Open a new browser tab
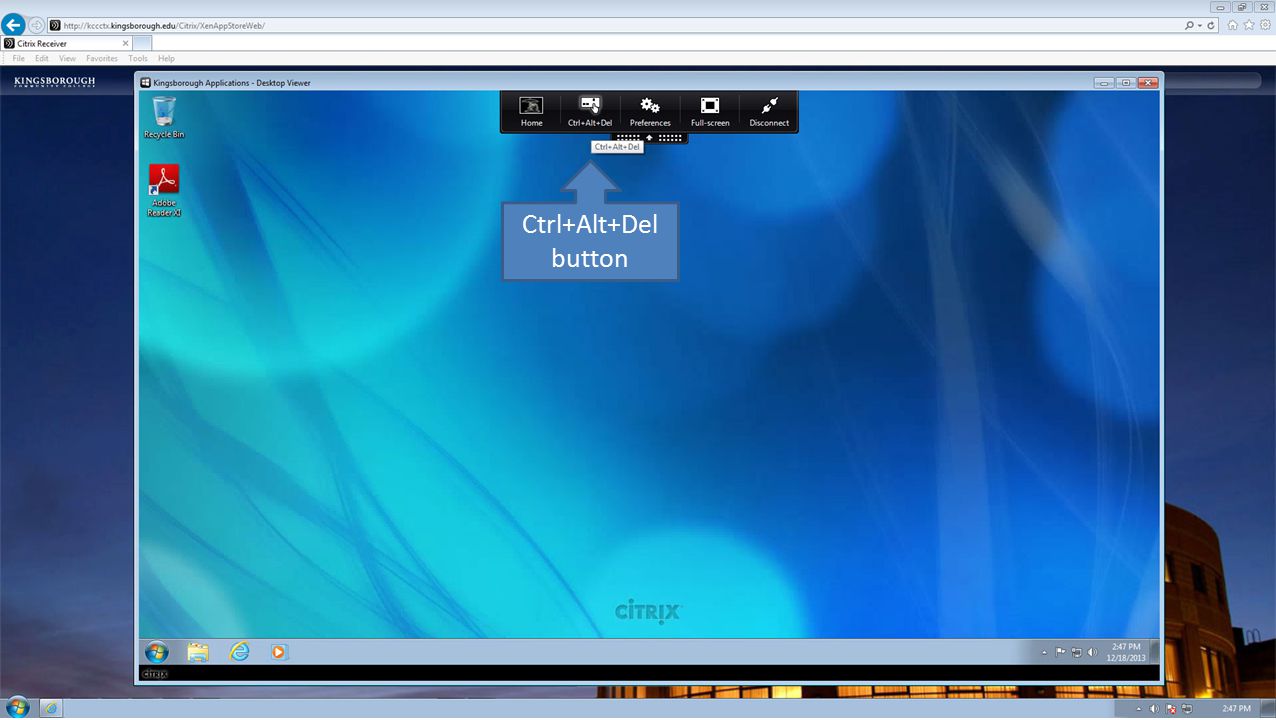The image size is (1276, 720). coord(142,43)
